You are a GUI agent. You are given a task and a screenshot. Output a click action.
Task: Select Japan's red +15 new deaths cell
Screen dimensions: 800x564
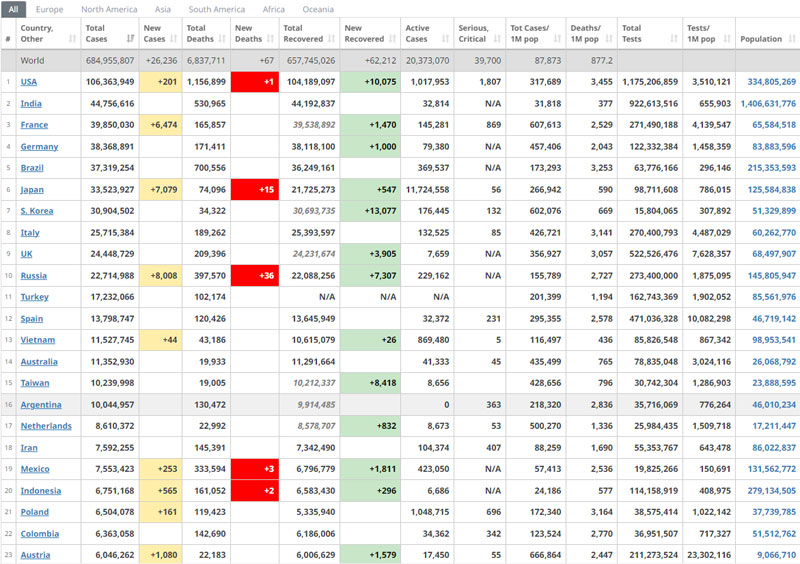click(255, 190)
